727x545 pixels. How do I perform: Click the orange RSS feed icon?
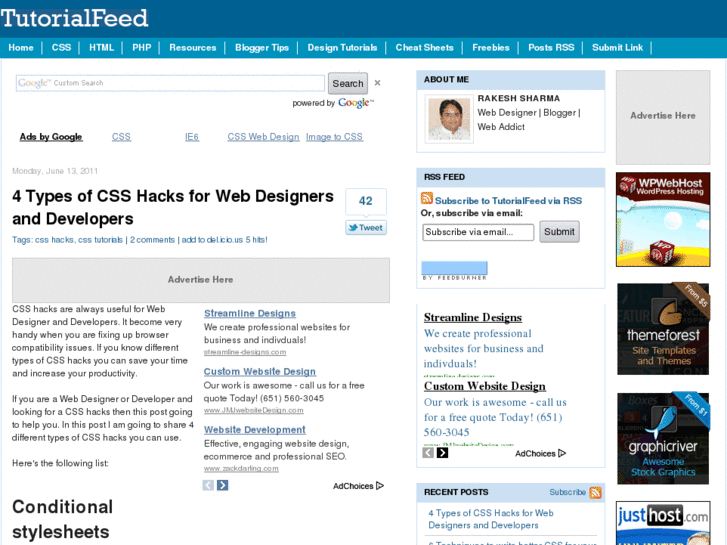(x=427, y=198)
